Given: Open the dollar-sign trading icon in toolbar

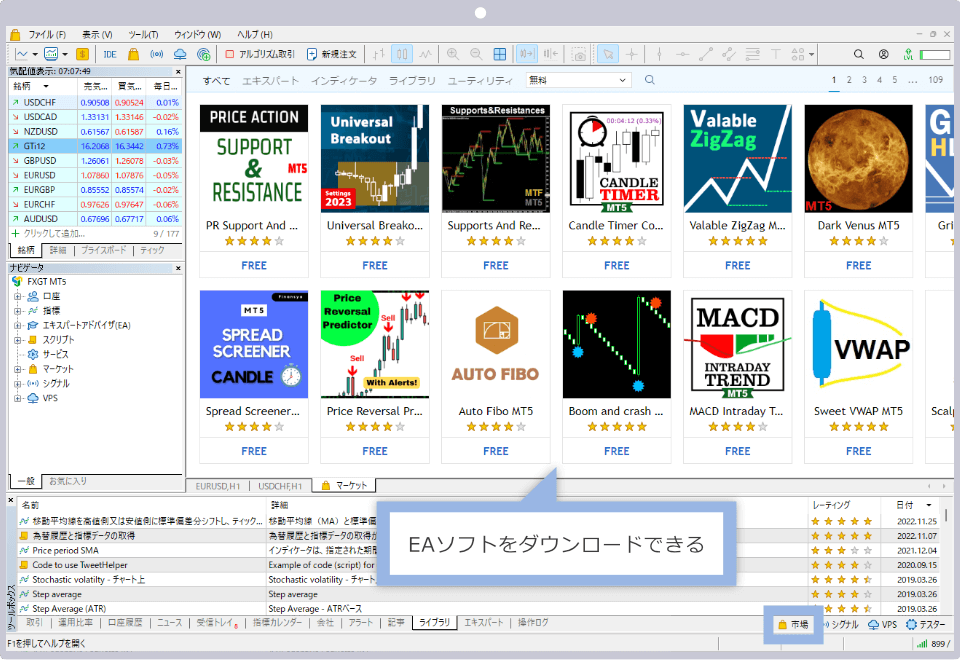Looking at the screenshot, I should [83, 54].
